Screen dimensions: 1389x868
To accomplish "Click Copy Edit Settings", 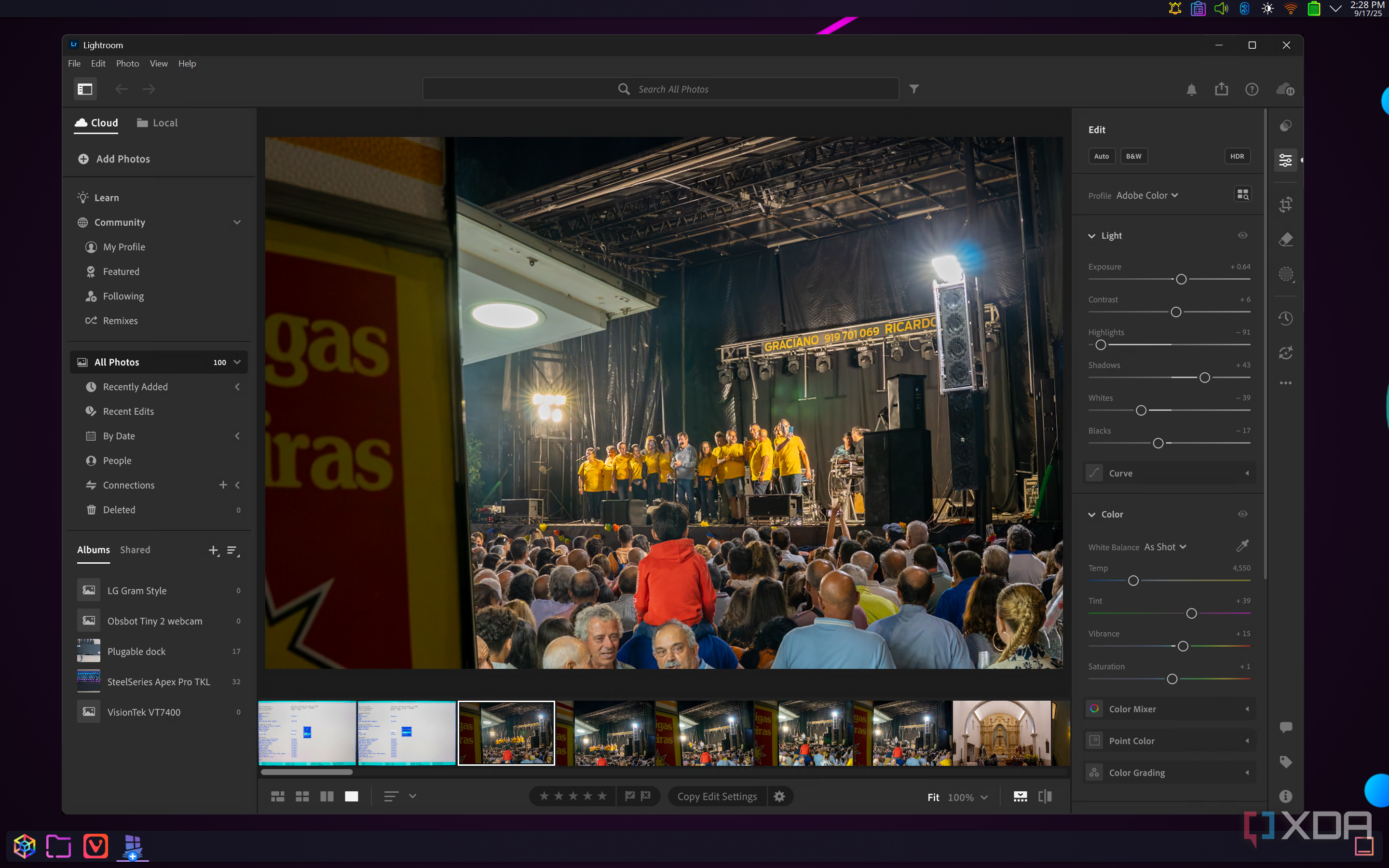I will [x=717, y=796].
